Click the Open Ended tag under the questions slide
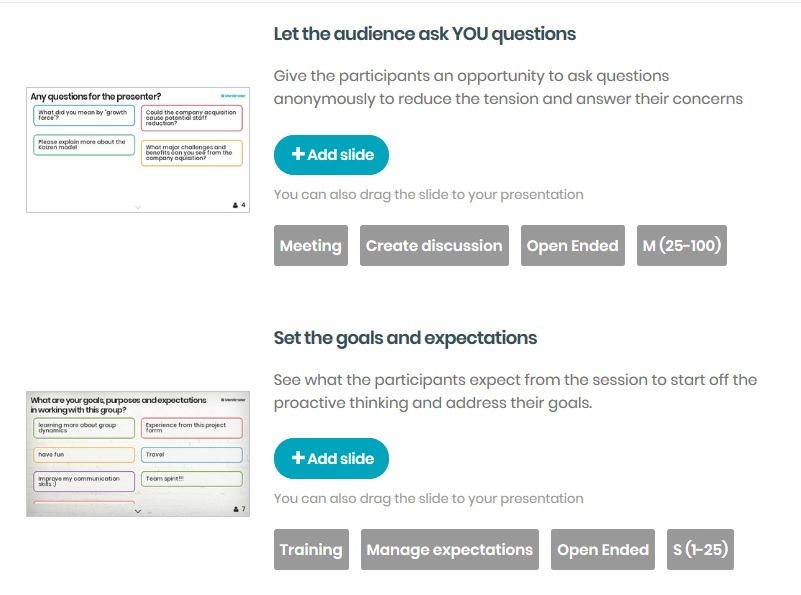 [573, 246]
